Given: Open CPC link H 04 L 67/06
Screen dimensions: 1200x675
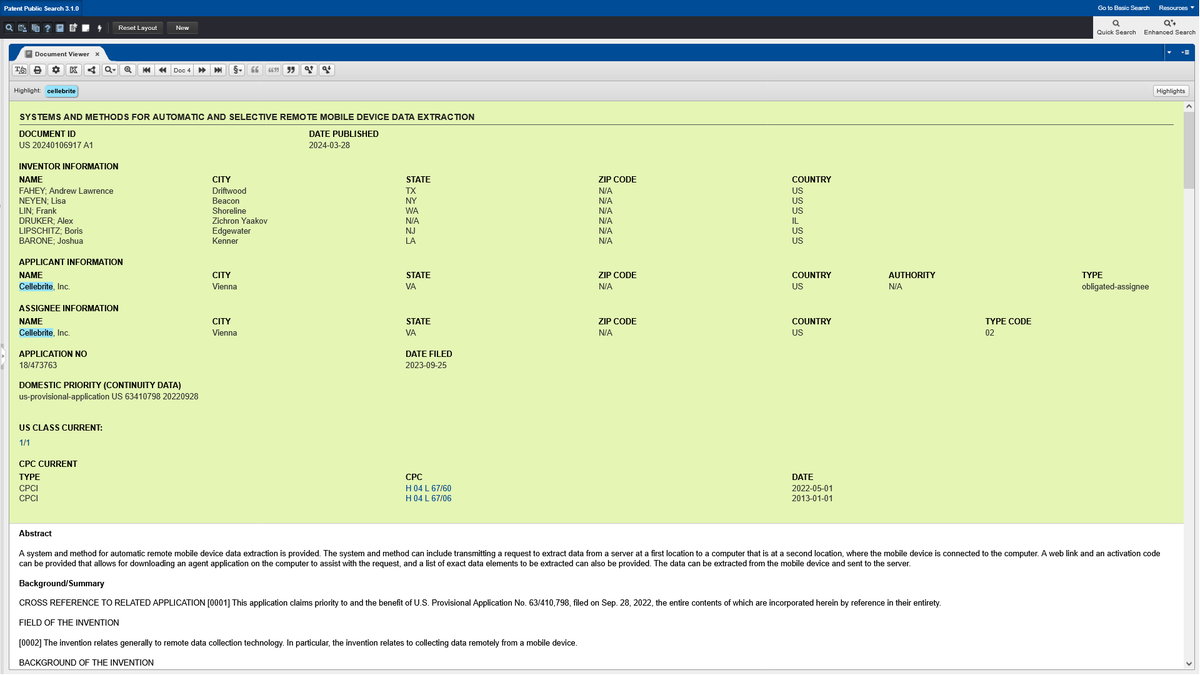Looking at the screenshot, I should click(429, 498).
